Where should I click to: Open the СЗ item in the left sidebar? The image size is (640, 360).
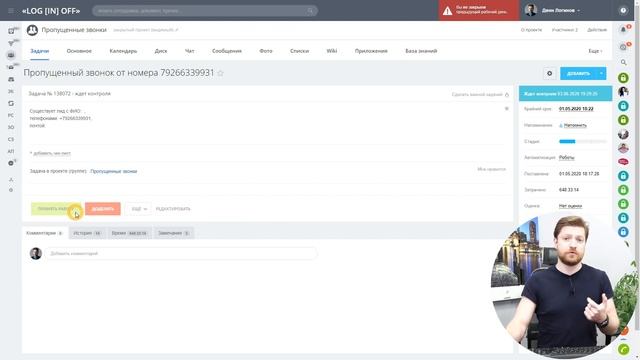11,139
